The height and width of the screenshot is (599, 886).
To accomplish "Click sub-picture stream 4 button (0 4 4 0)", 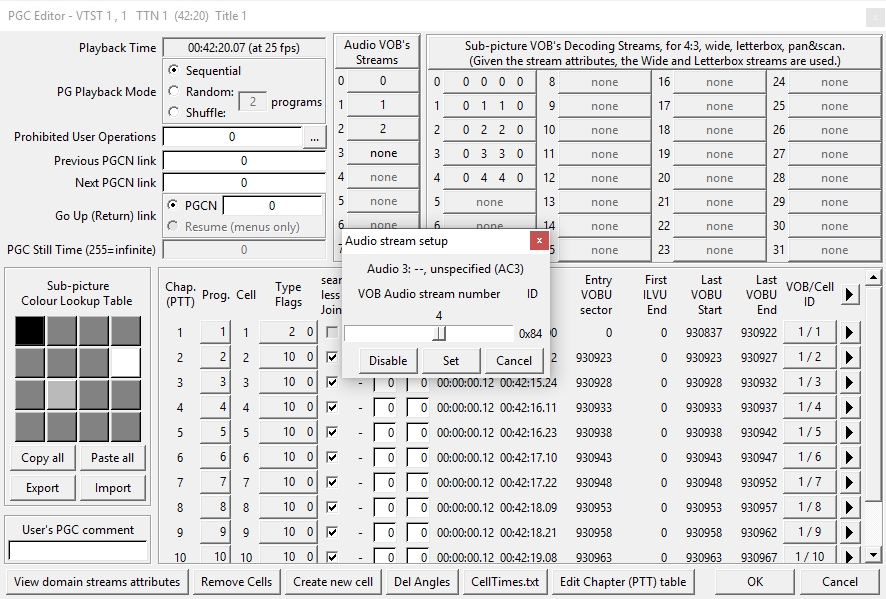I will pos(489,178).
